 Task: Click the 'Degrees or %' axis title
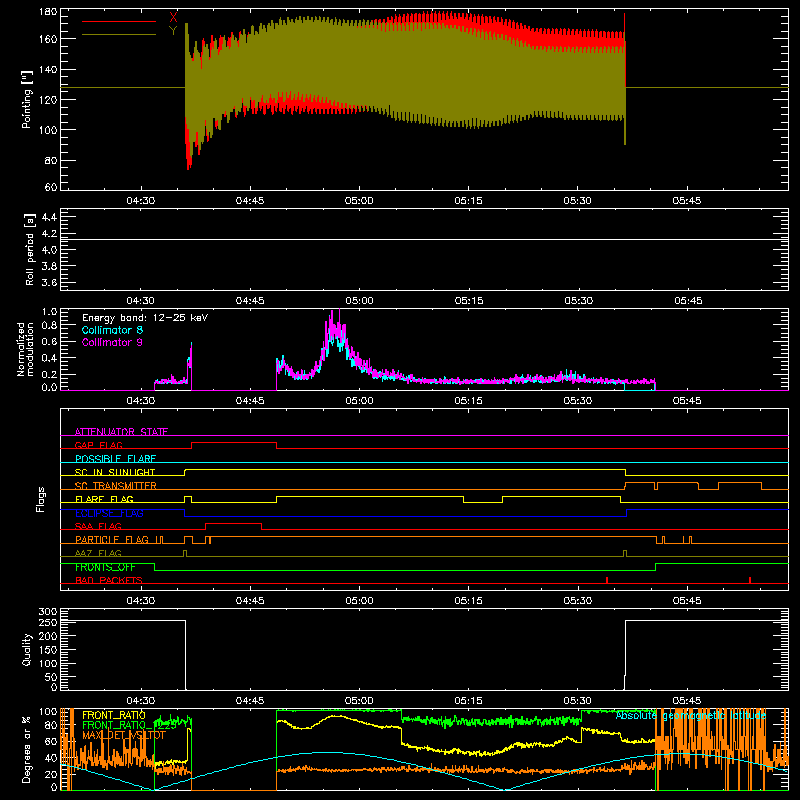(x=27, y=749)
